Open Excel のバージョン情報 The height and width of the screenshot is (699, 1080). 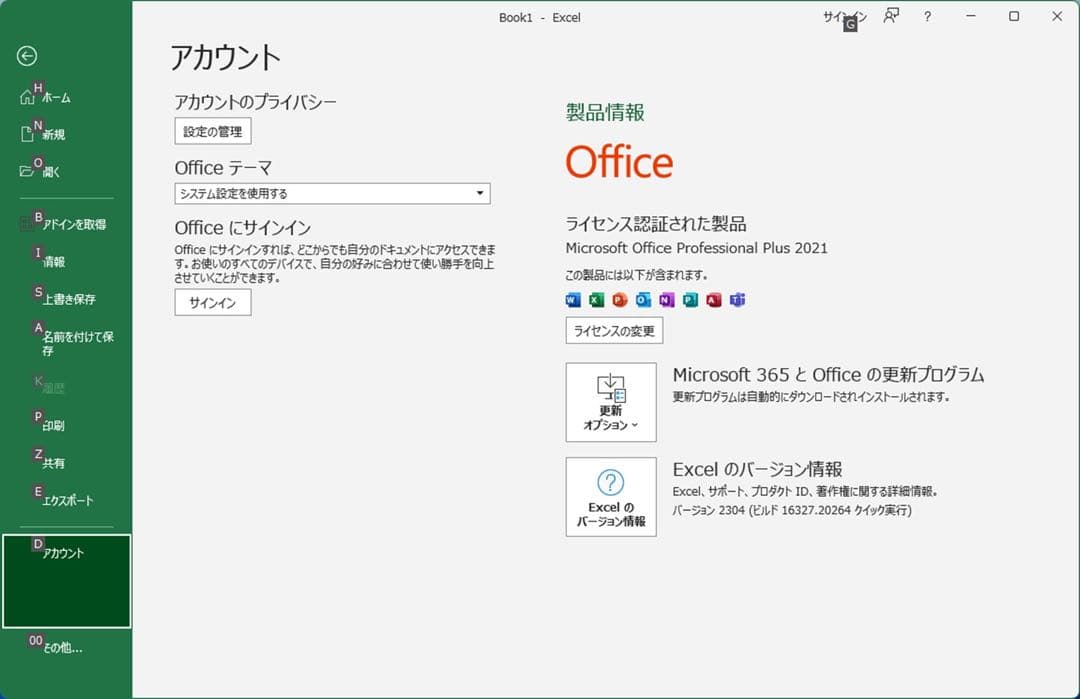tap(610, 497)
